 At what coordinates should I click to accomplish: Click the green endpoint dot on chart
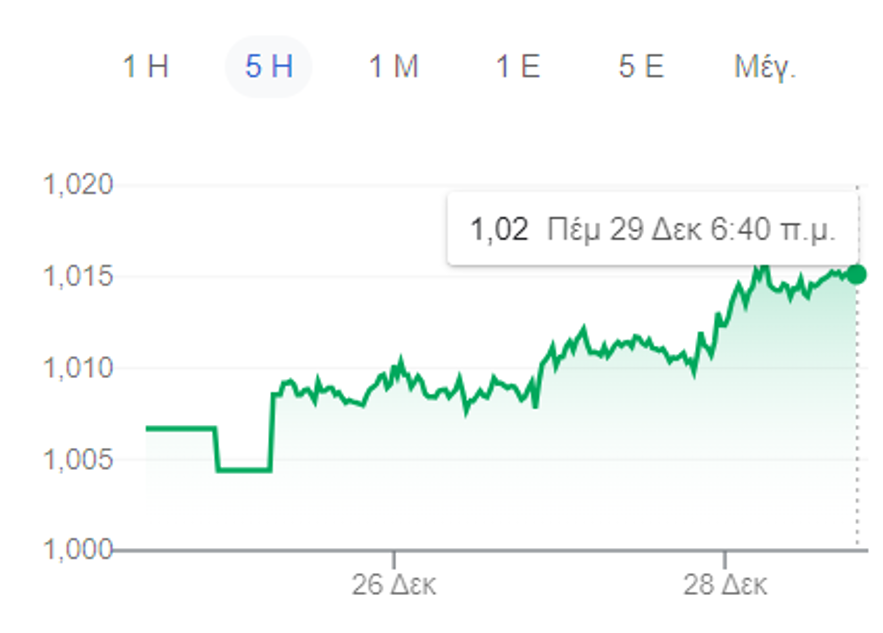pos(856,274)
